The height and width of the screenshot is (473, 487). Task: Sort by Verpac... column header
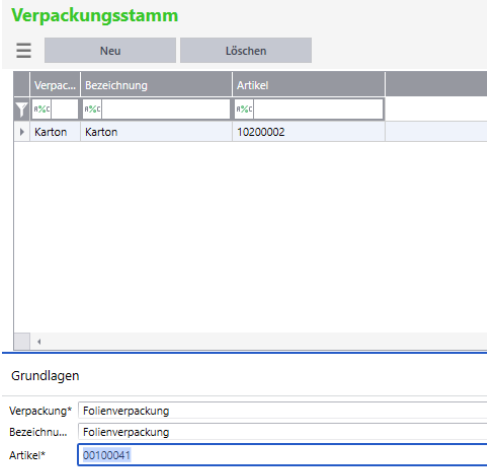click(55, 85)
